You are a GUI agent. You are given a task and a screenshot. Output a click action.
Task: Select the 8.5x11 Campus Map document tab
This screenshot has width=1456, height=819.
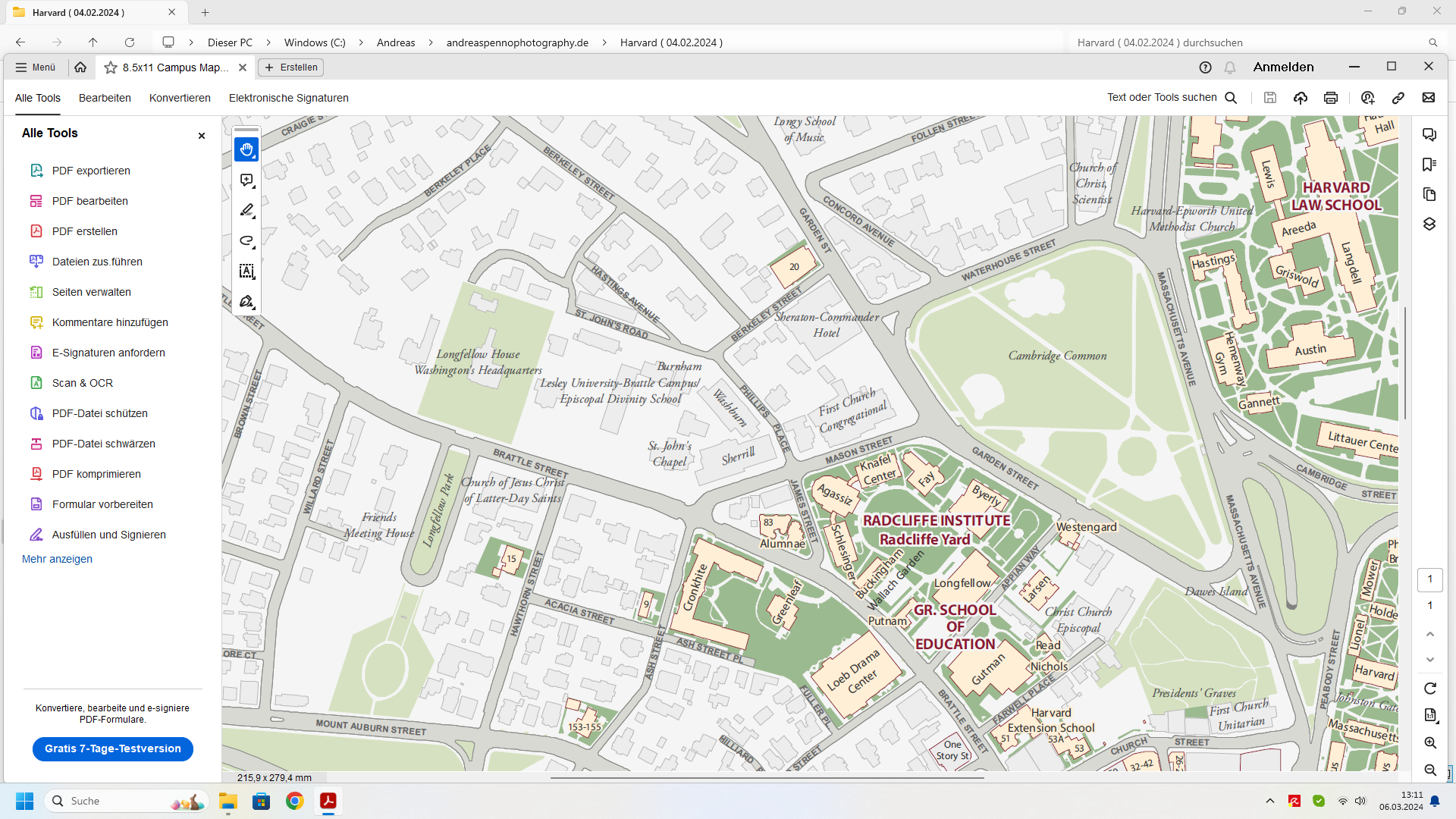tap(175, 67)
